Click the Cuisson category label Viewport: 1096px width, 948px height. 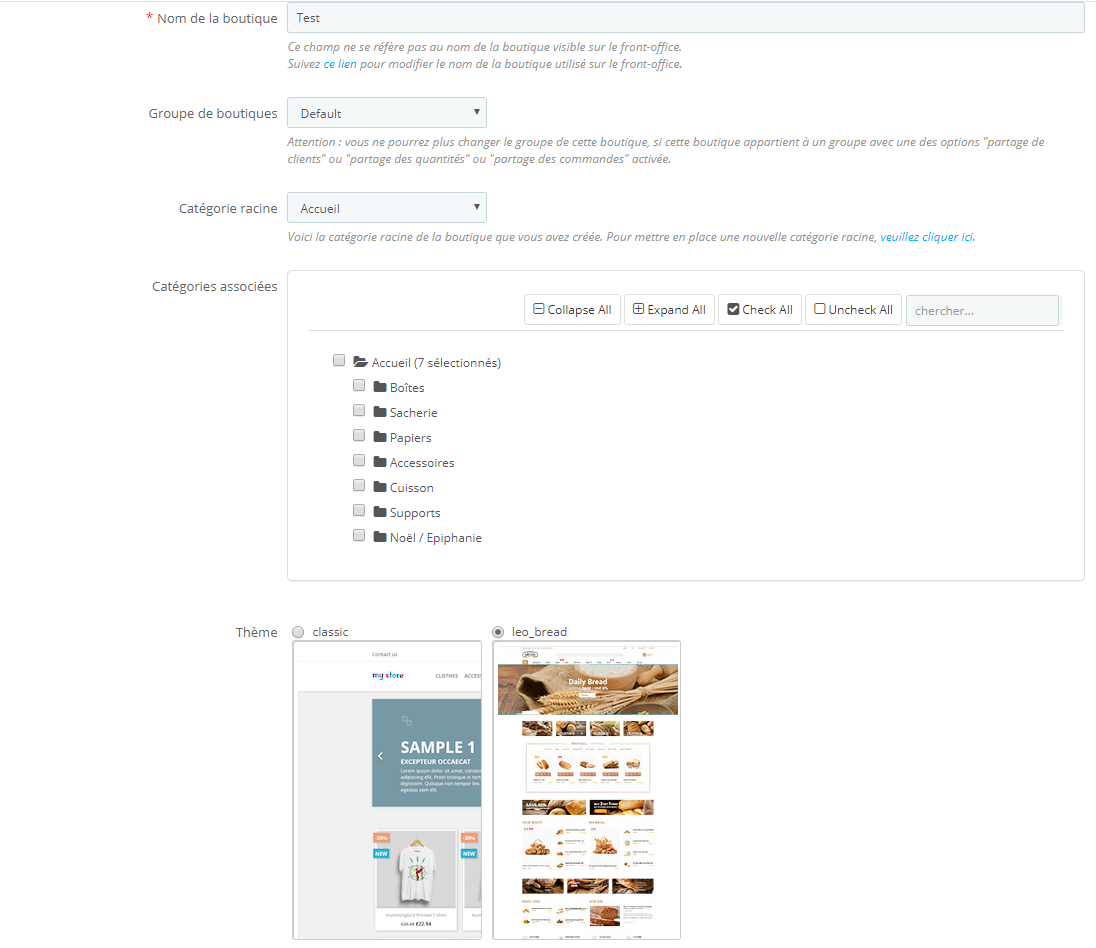tap(411, 488)
